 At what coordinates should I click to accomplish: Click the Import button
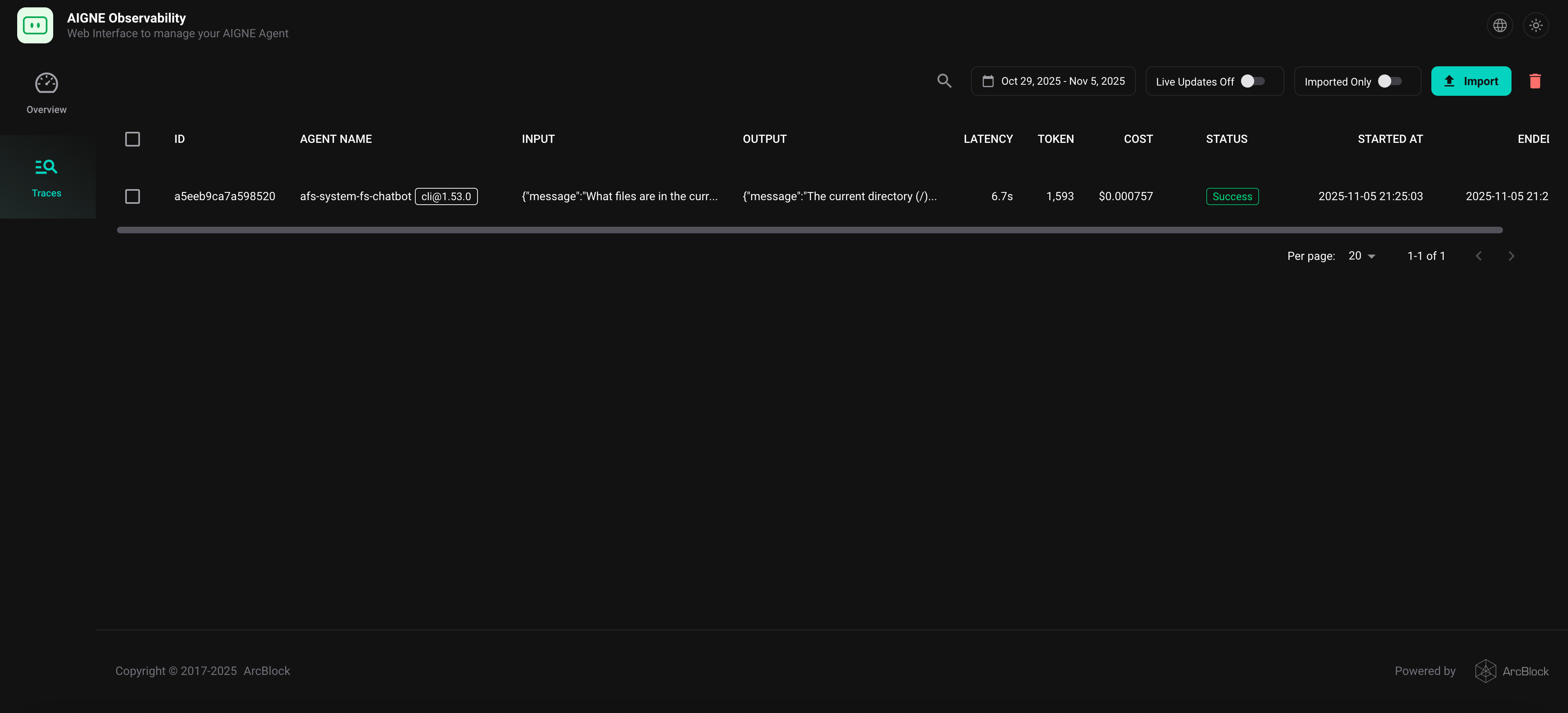pos(1471,80)
